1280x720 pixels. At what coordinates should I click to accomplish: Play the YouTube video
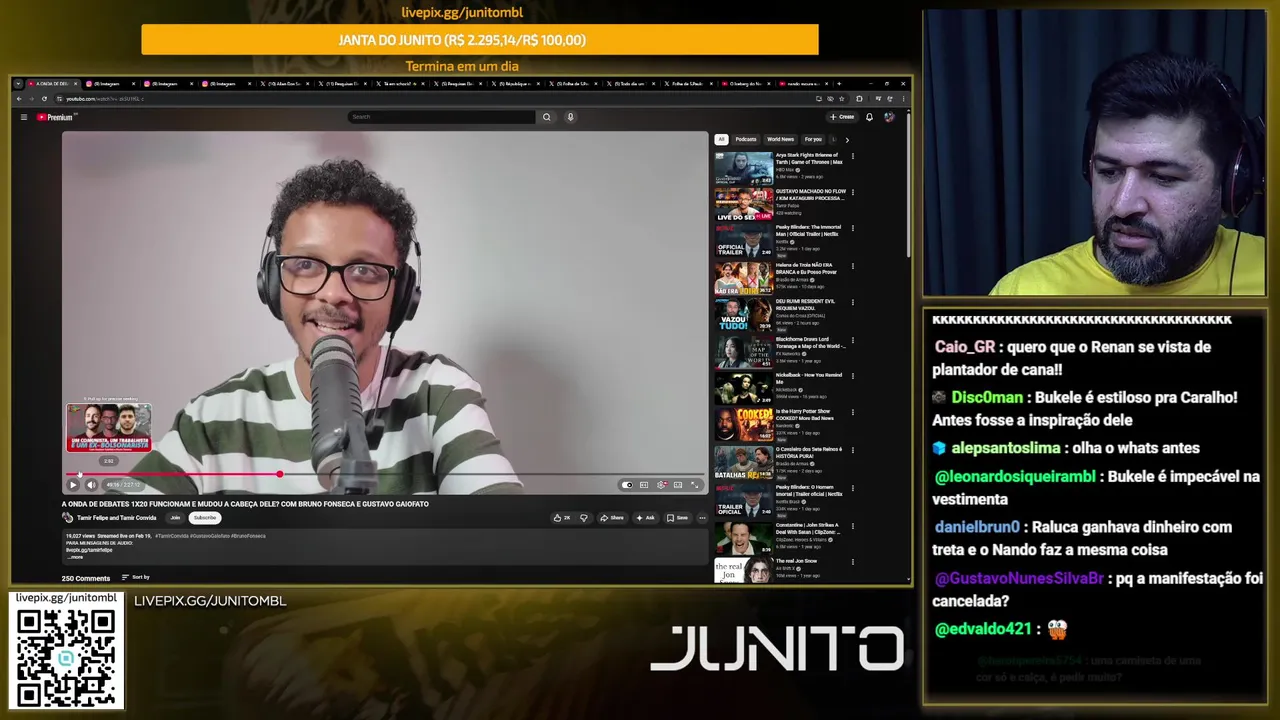click(x=72, y=485)
